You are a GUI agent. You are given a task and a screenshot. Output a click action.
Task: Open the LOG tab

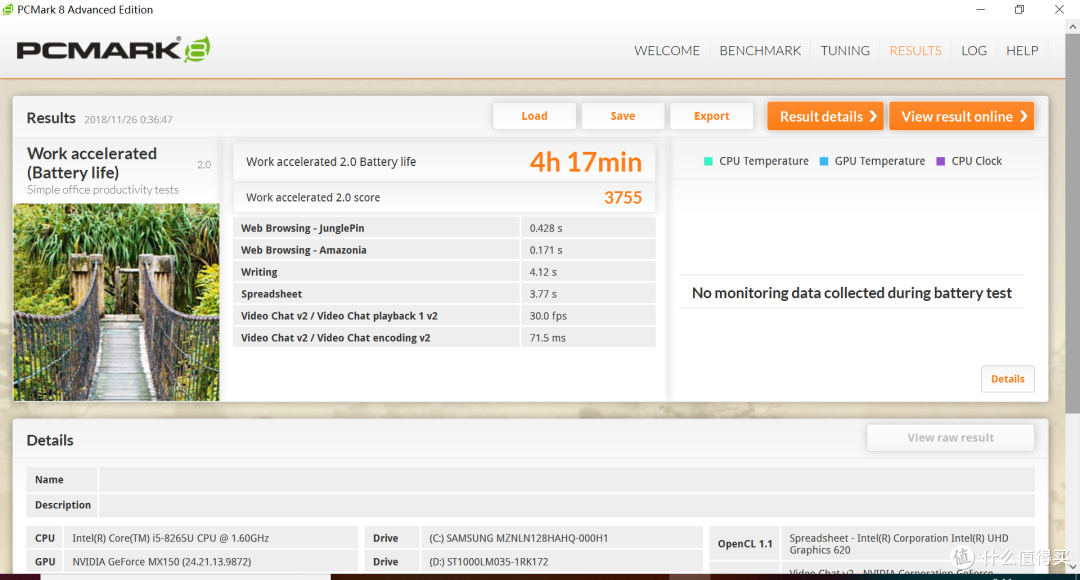pyautogui.click(x=973, y=50)
